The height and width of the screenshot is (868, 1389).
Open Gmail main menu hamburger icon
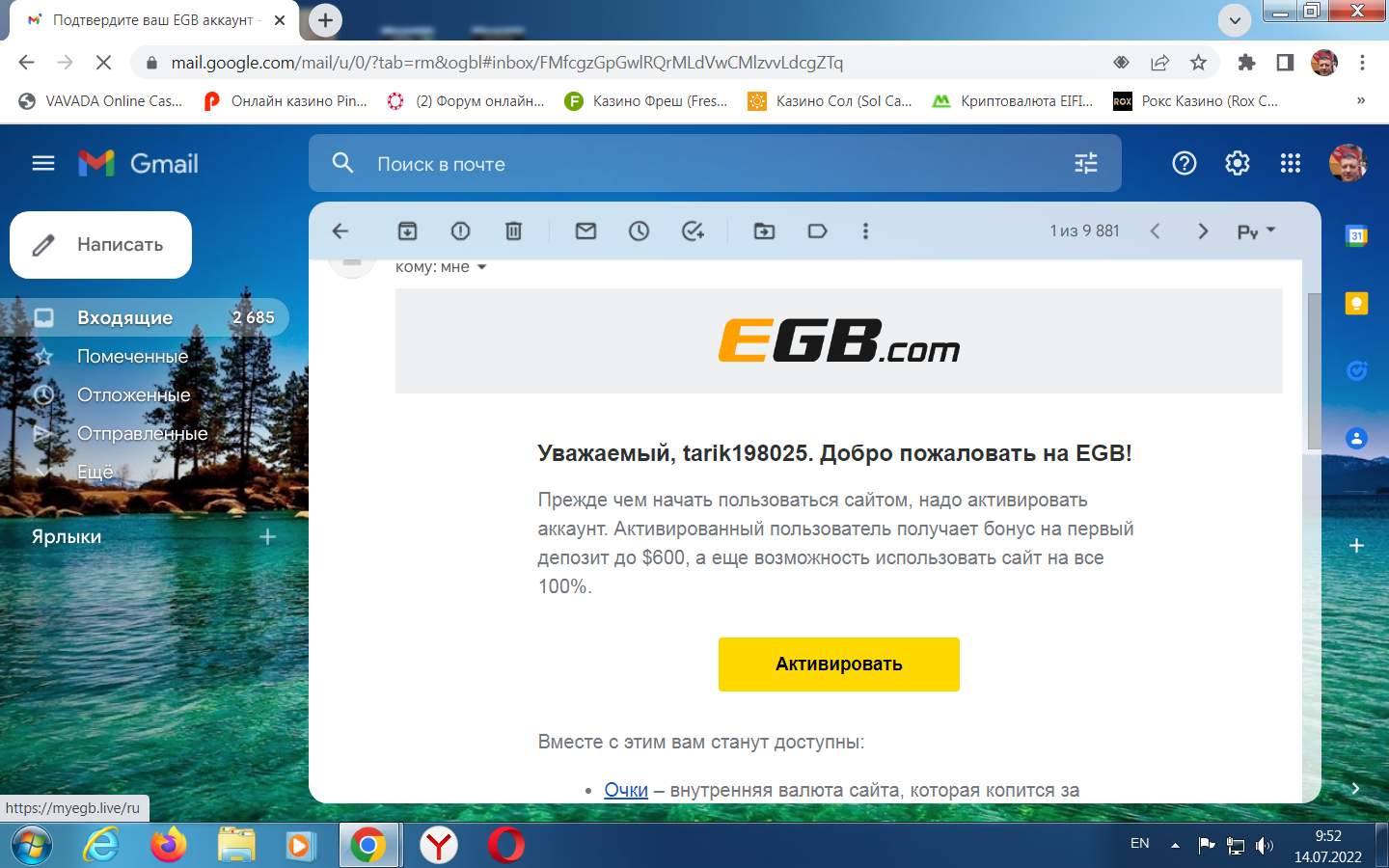coord(43,163)
